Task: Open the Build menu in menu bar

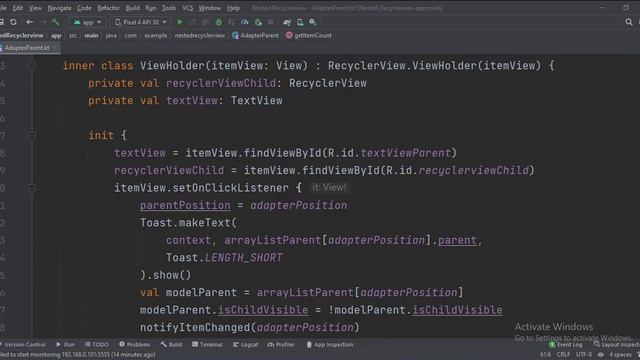Action: (x=133, y=8)
